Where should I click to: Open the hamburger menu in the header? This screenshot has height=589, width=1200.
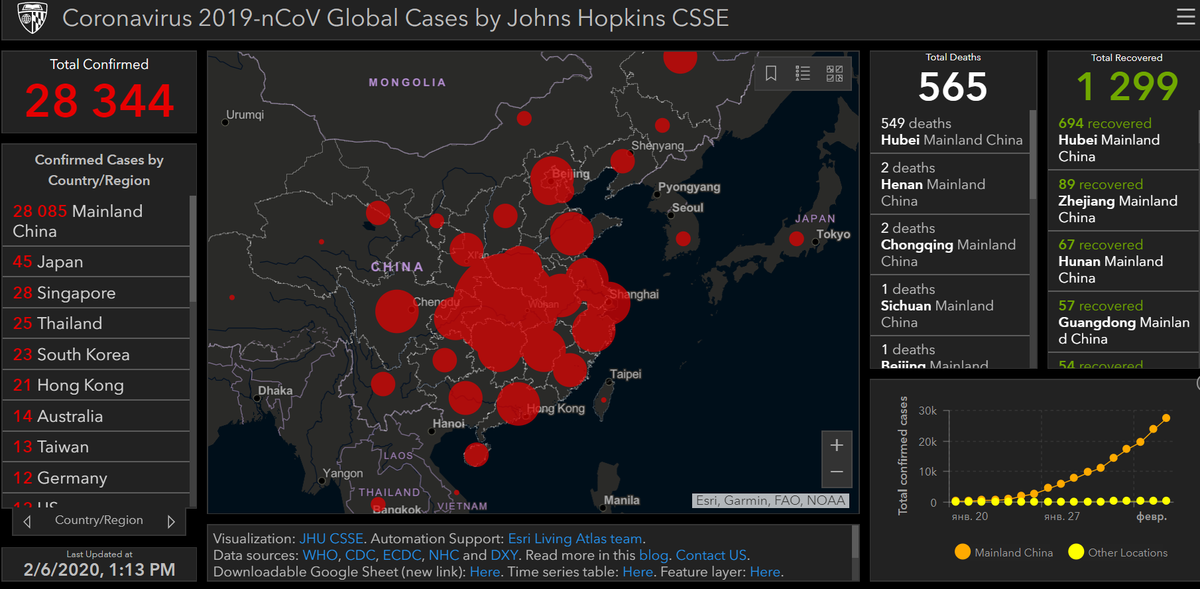1185,17
